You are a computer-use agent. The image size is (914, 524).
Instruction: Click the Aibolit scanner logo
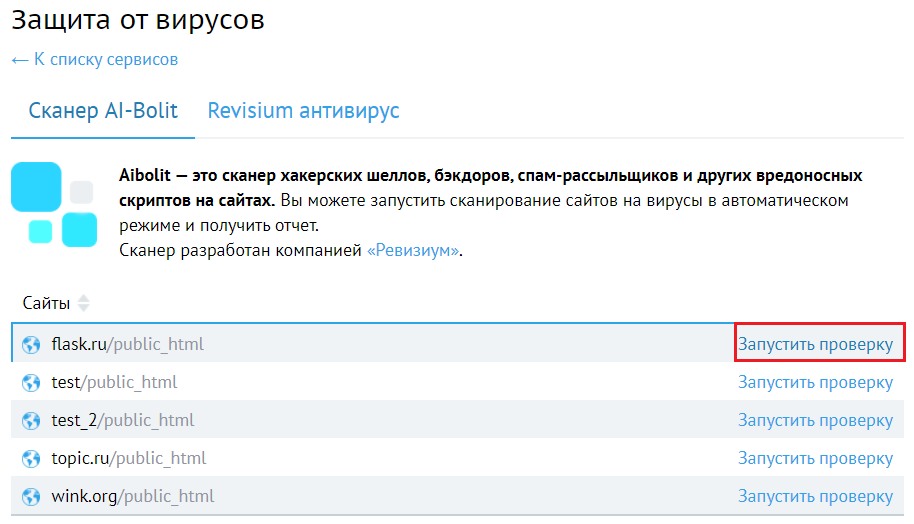54,205
